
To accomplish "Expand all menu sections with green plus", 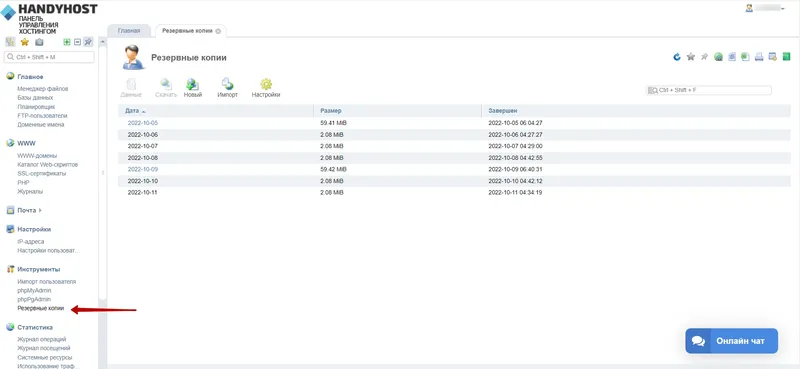I will 66,42.
